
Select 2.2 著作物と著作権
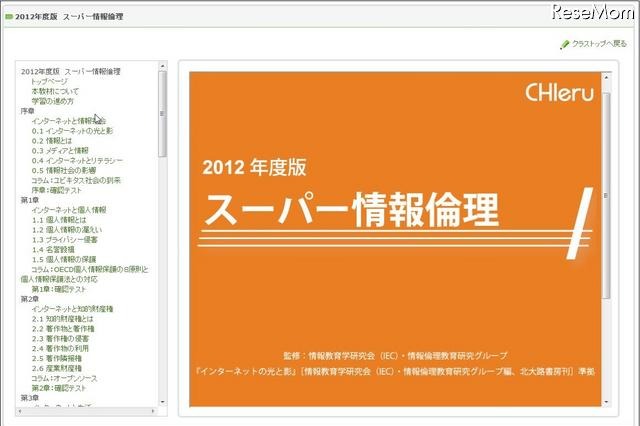click(x=63, y=328)
